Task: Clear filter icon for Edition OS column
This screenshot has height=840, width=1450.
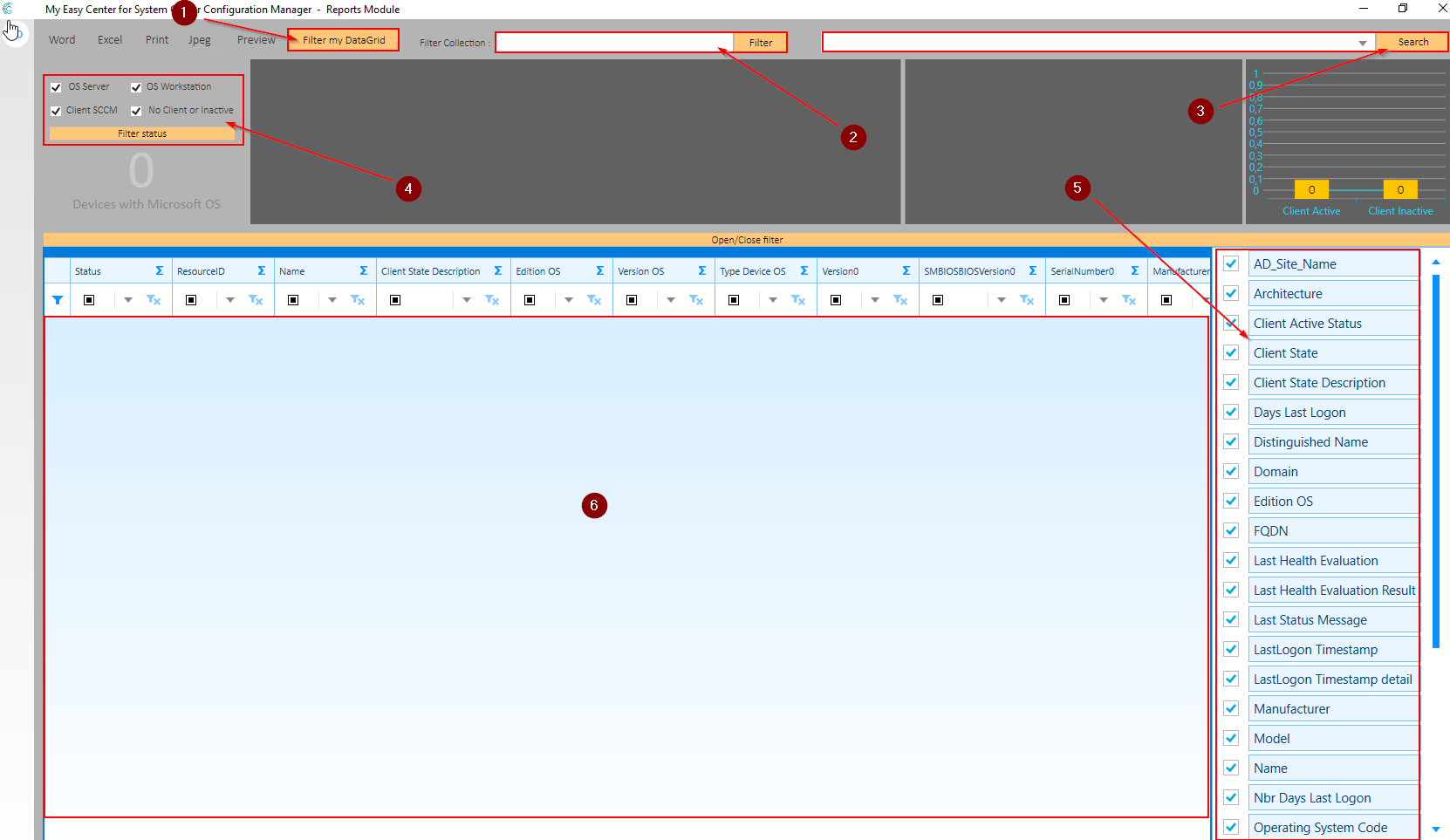Action: (594, 300)
